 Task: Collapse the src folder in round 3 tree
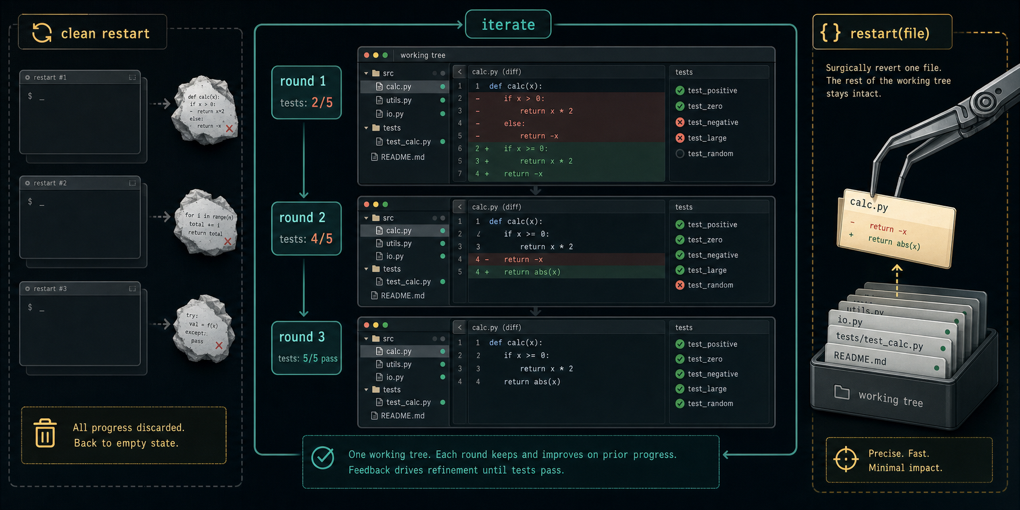coord(366,339)
